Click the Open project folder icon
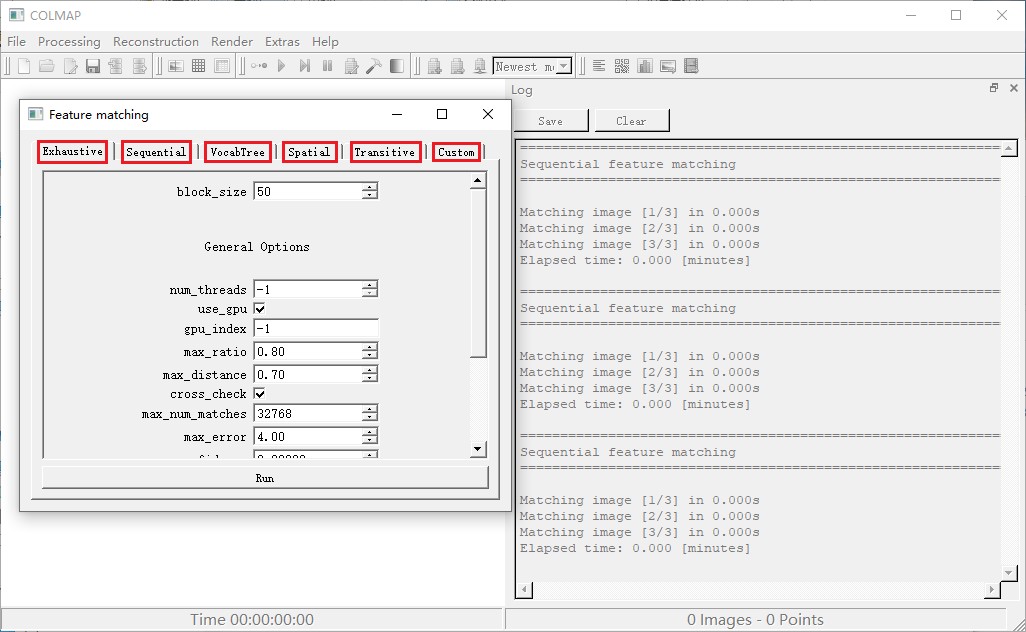 coord(46,66)
